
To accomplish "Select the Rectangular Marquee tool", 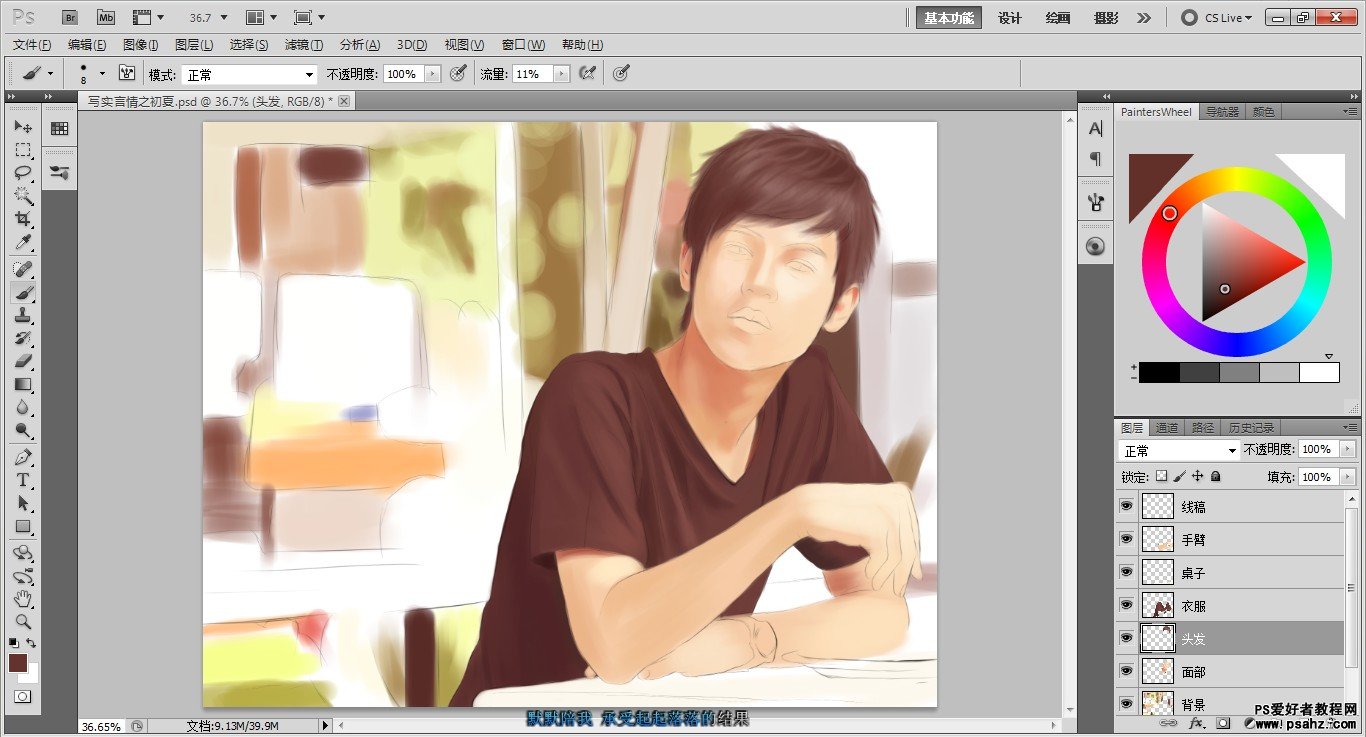I will pos(23,150).
